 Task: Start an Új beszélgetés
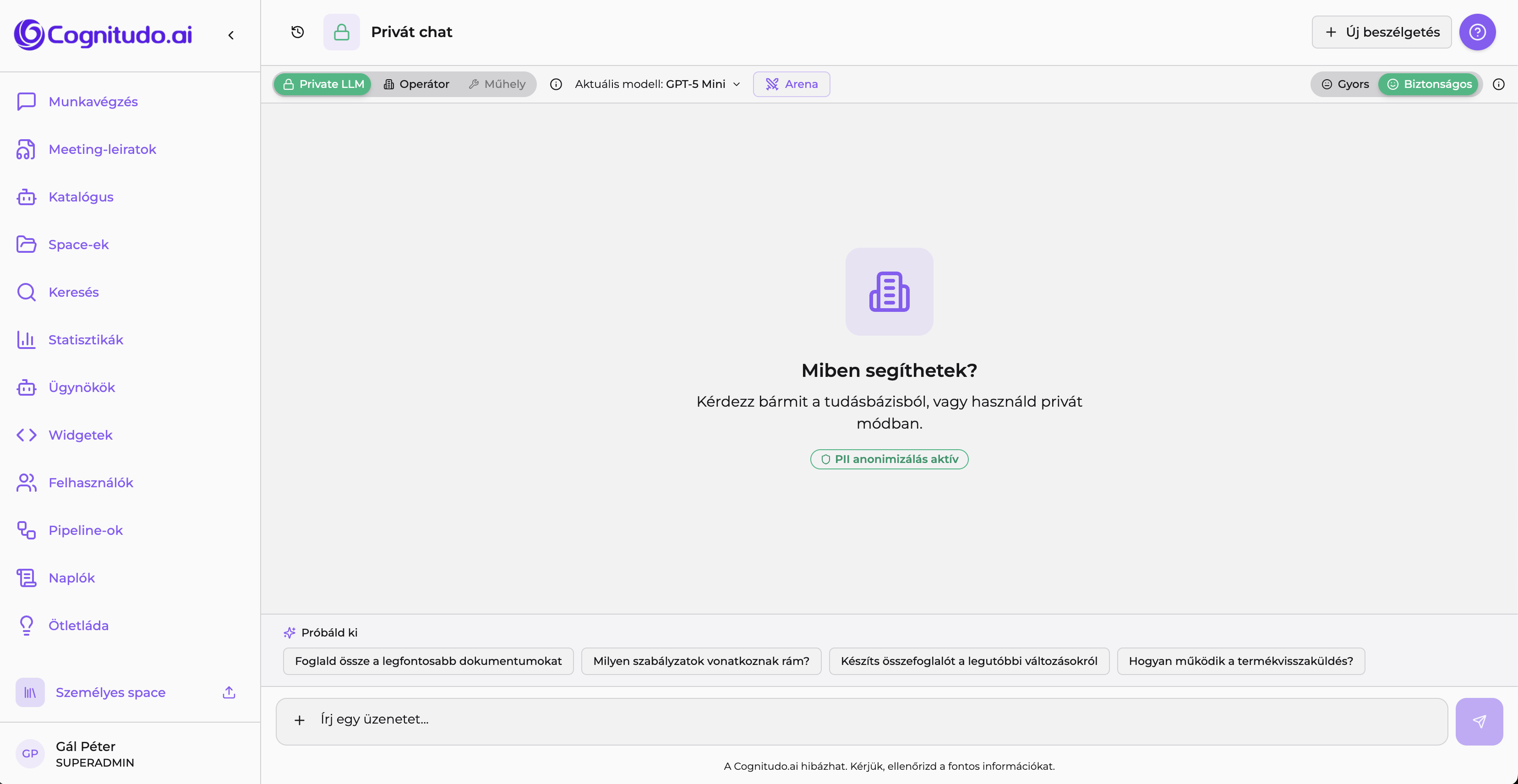coord(1381,32)
